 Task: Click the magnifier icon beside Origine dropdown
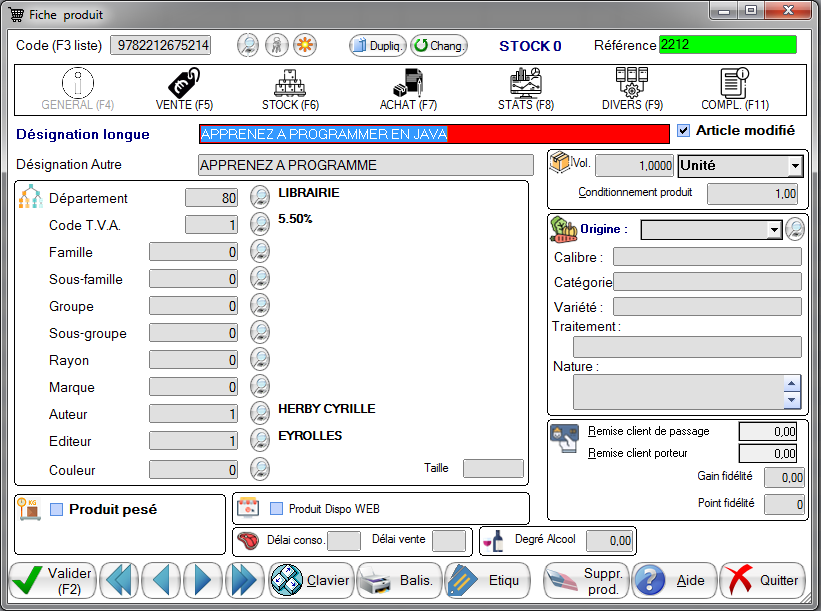click(x=795, y=229)
